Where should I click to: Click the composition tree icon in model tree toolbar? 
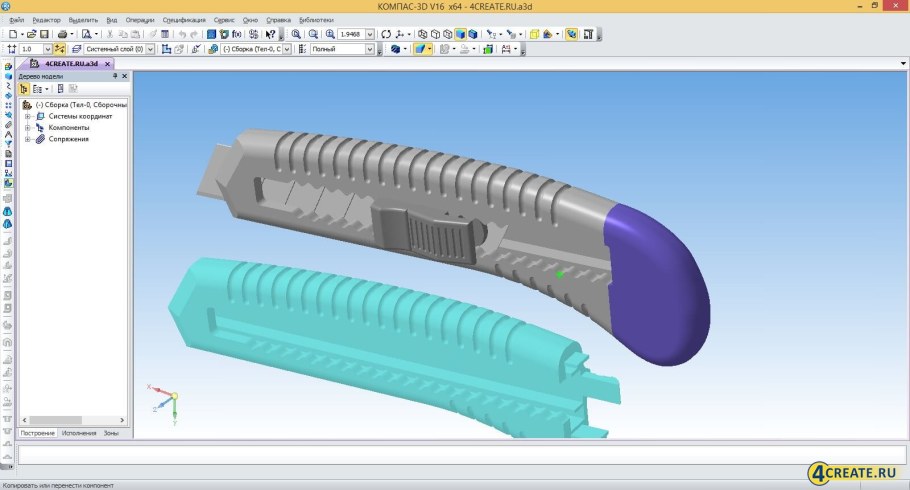click(38, 89)
